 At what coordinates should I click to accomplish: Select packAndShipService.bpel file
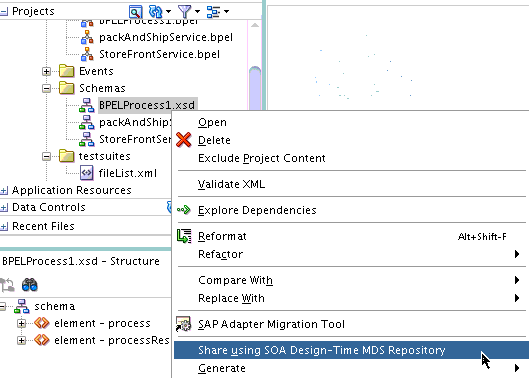[x=166, y=37]
